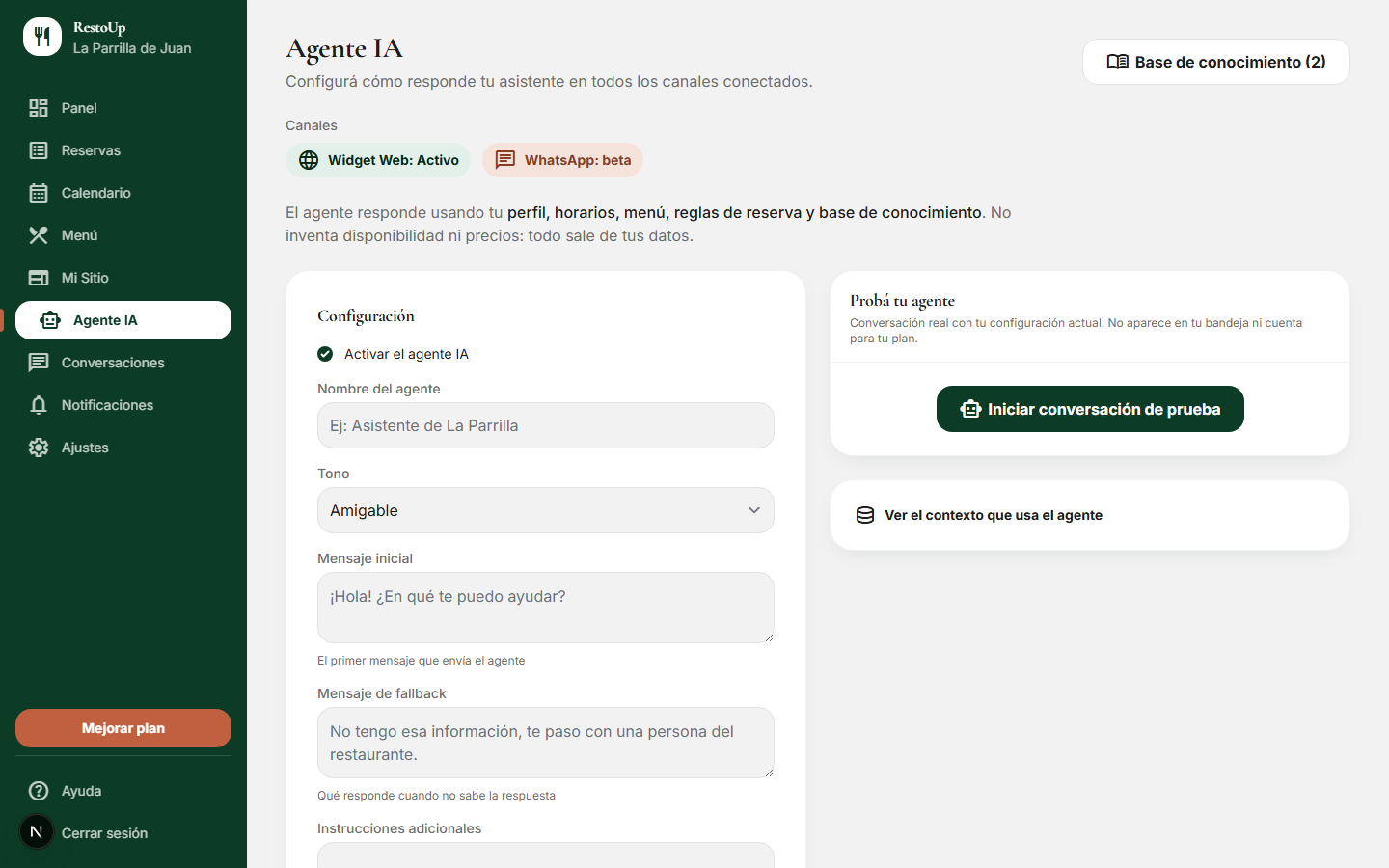Click the open book knowledge base icon
Image resolution: width=1389 pixels, height=868 pixels.
tap(1118, 62)
